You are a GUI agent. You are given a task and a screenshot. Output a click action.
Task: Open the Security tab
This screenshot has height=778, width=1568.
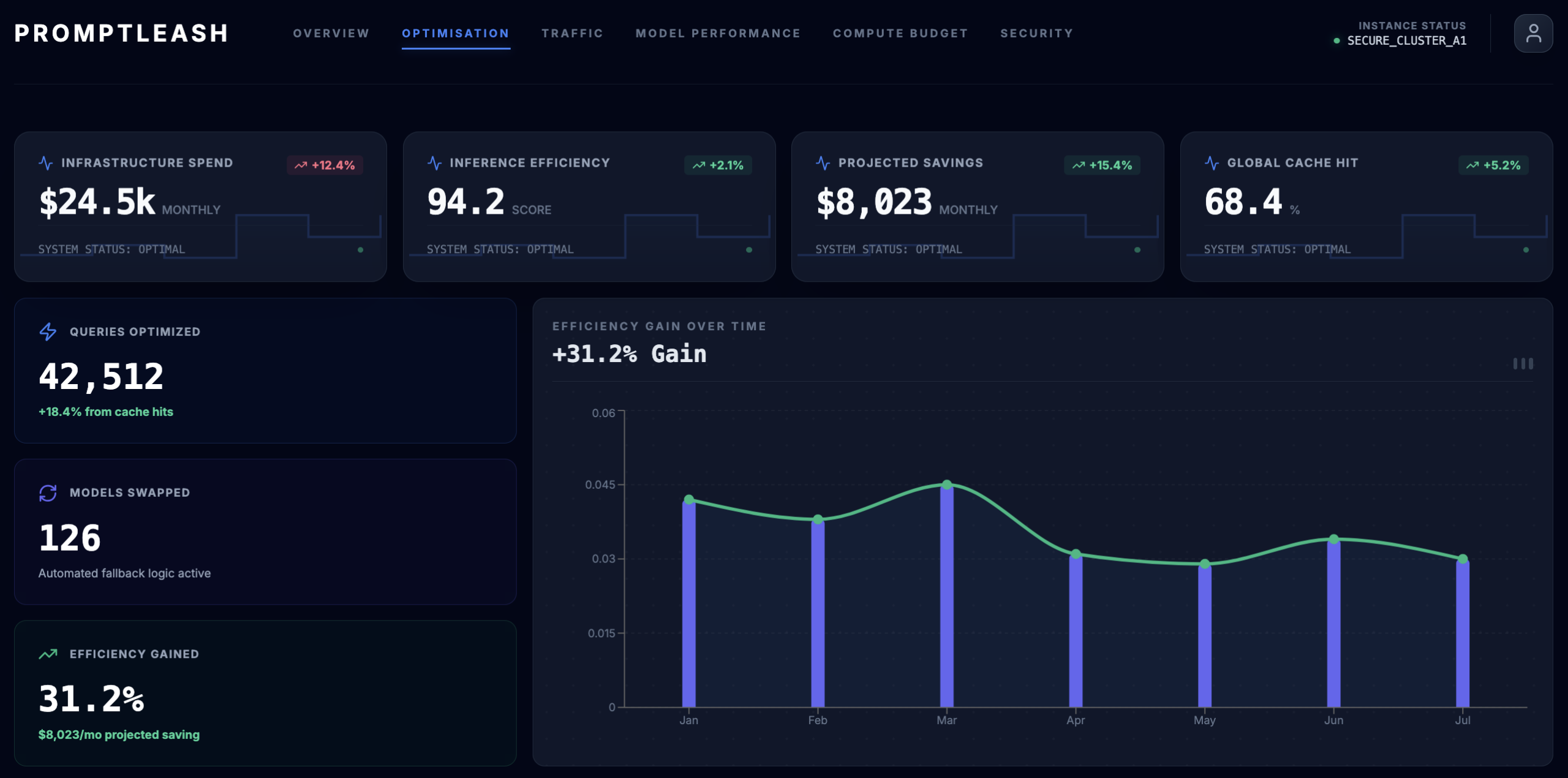1036,33
